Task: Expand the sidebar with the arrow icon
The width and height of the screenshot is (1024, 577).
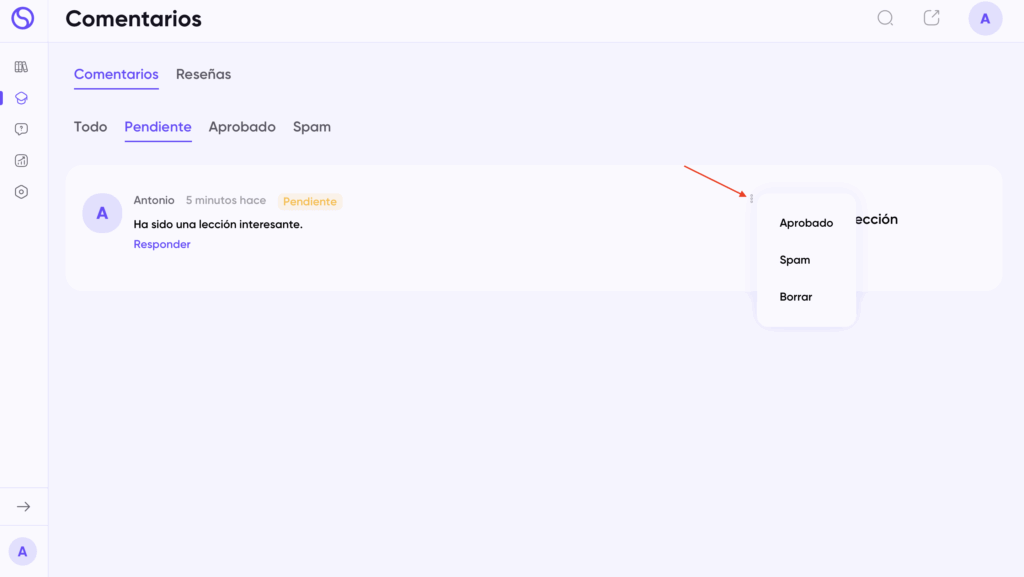Action: 23,507
